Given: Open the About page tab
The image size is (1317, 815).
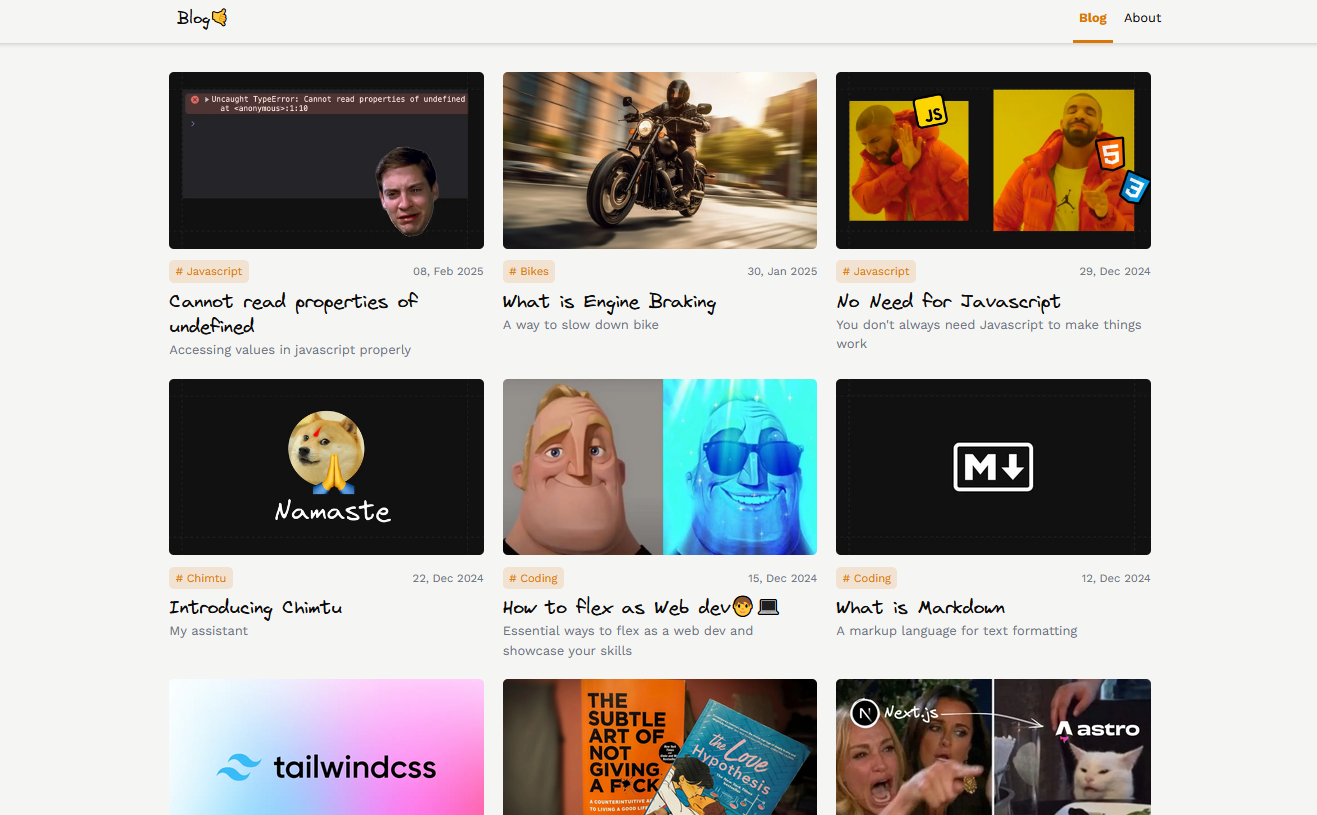Looking at the screenshot, I should 1142,18.
